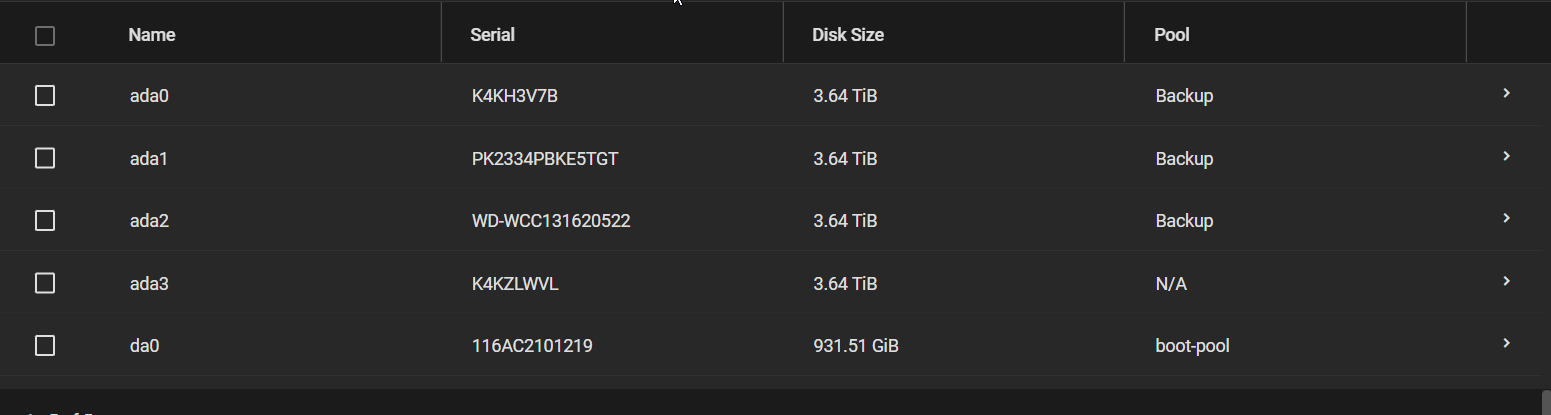1551x415 pixels.
Task: Check the ada0 disk checkbox
Action: (x=45, y=96)
